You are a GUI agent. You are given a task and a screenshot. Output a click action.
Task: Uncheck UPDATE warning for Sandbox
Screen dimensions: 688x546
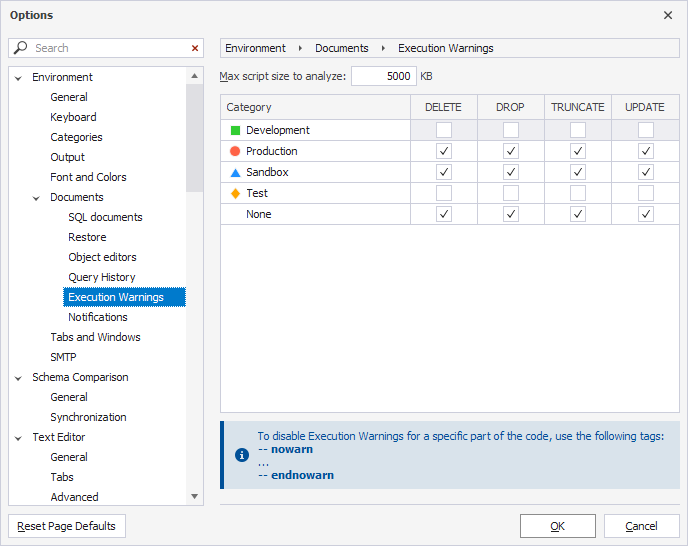point(645,172)
